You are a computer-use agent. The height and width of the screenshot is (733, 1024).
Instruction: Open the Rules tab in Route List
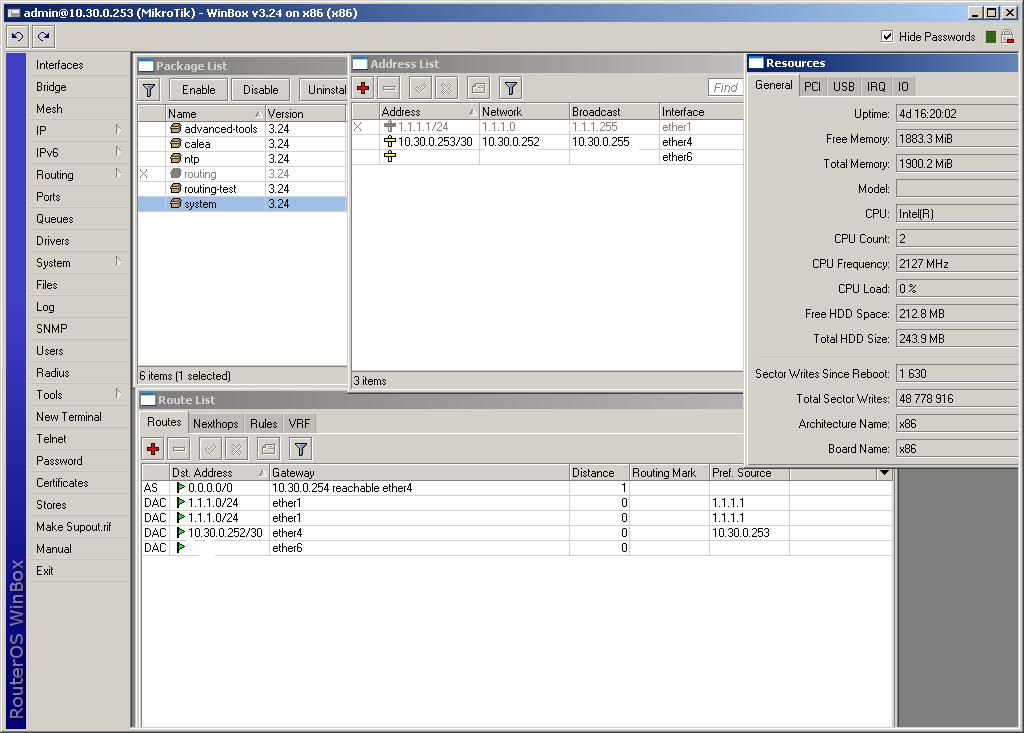[264, 423]
